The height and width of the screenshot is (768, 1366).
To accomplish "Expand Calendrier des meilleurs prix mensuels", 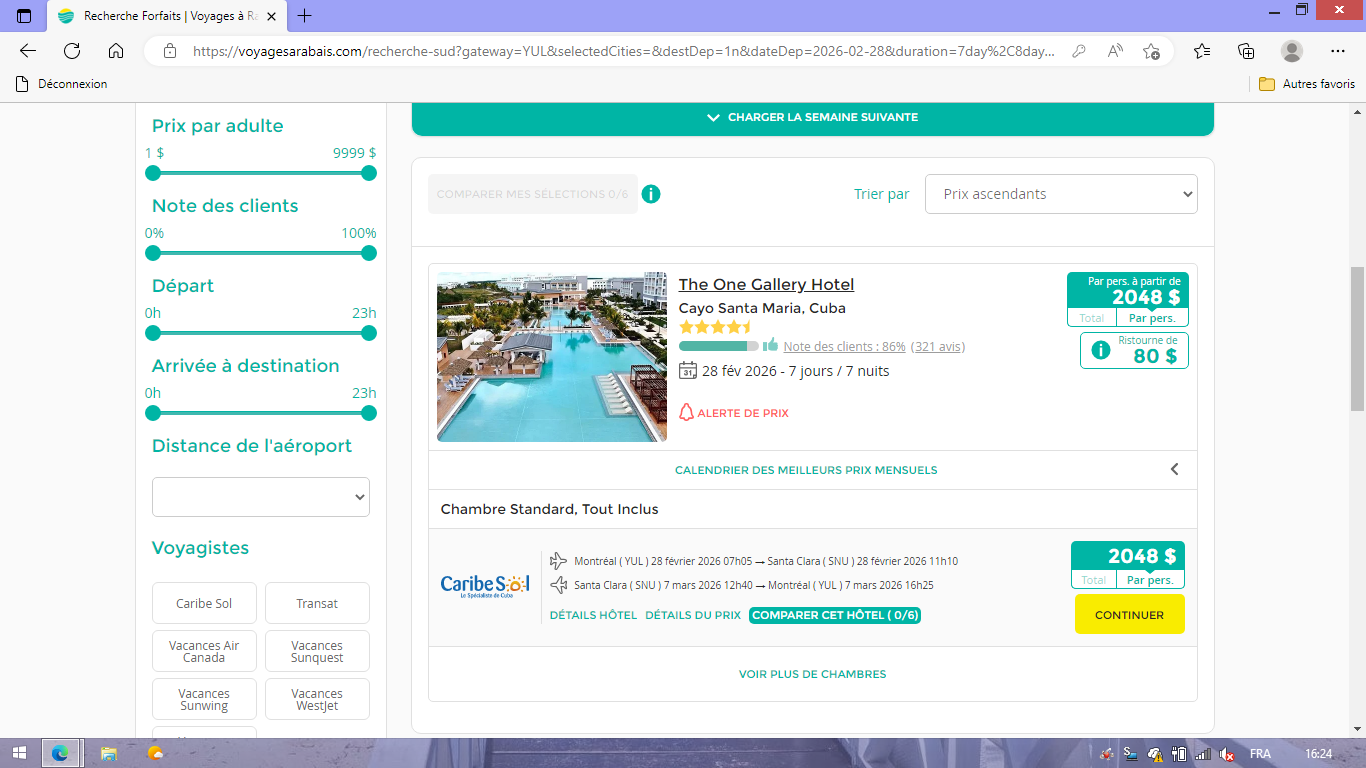I will pyautogui.click(x=806, y=470).
